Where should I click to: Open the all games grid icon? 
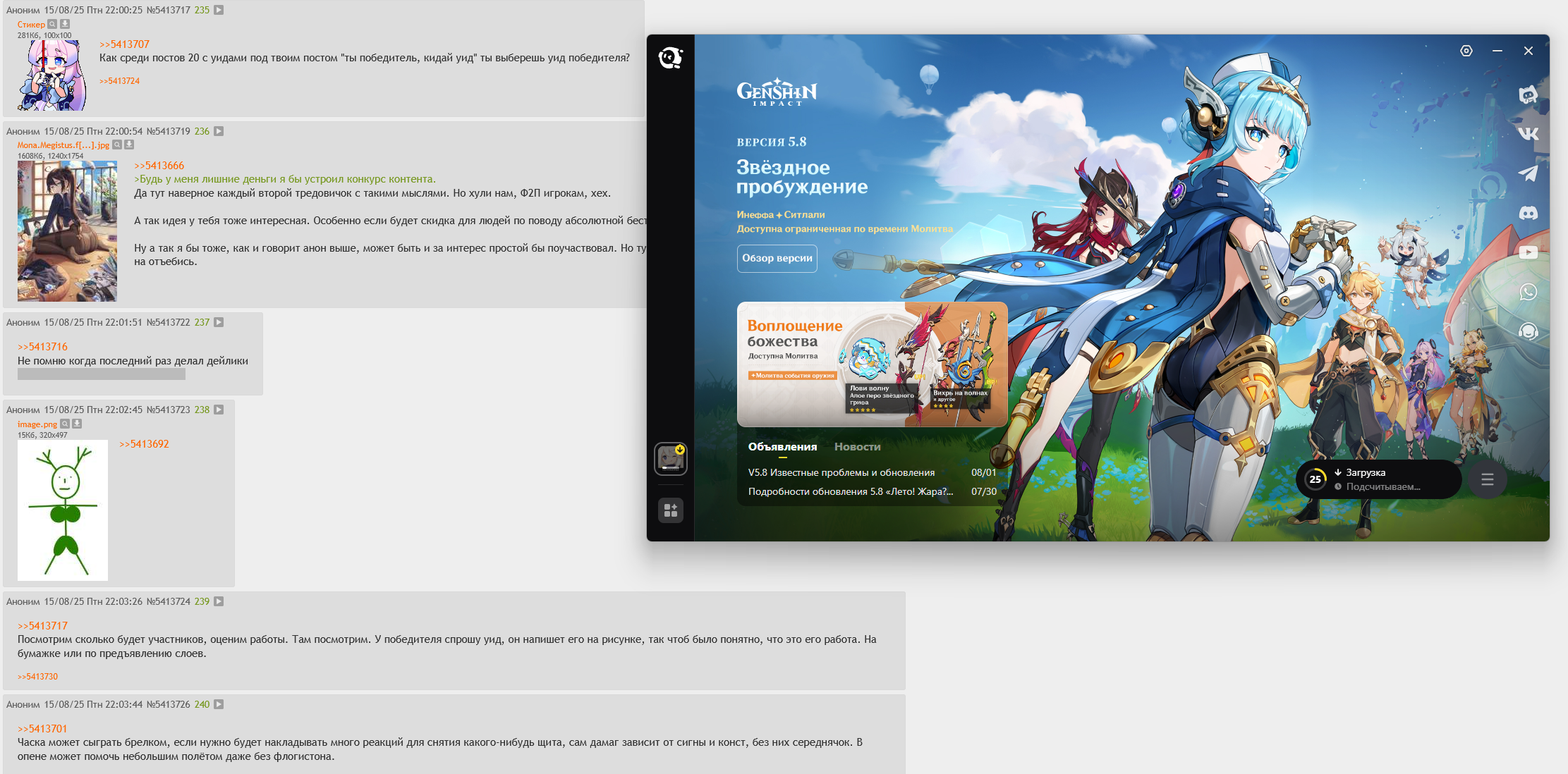pos(670,510)
